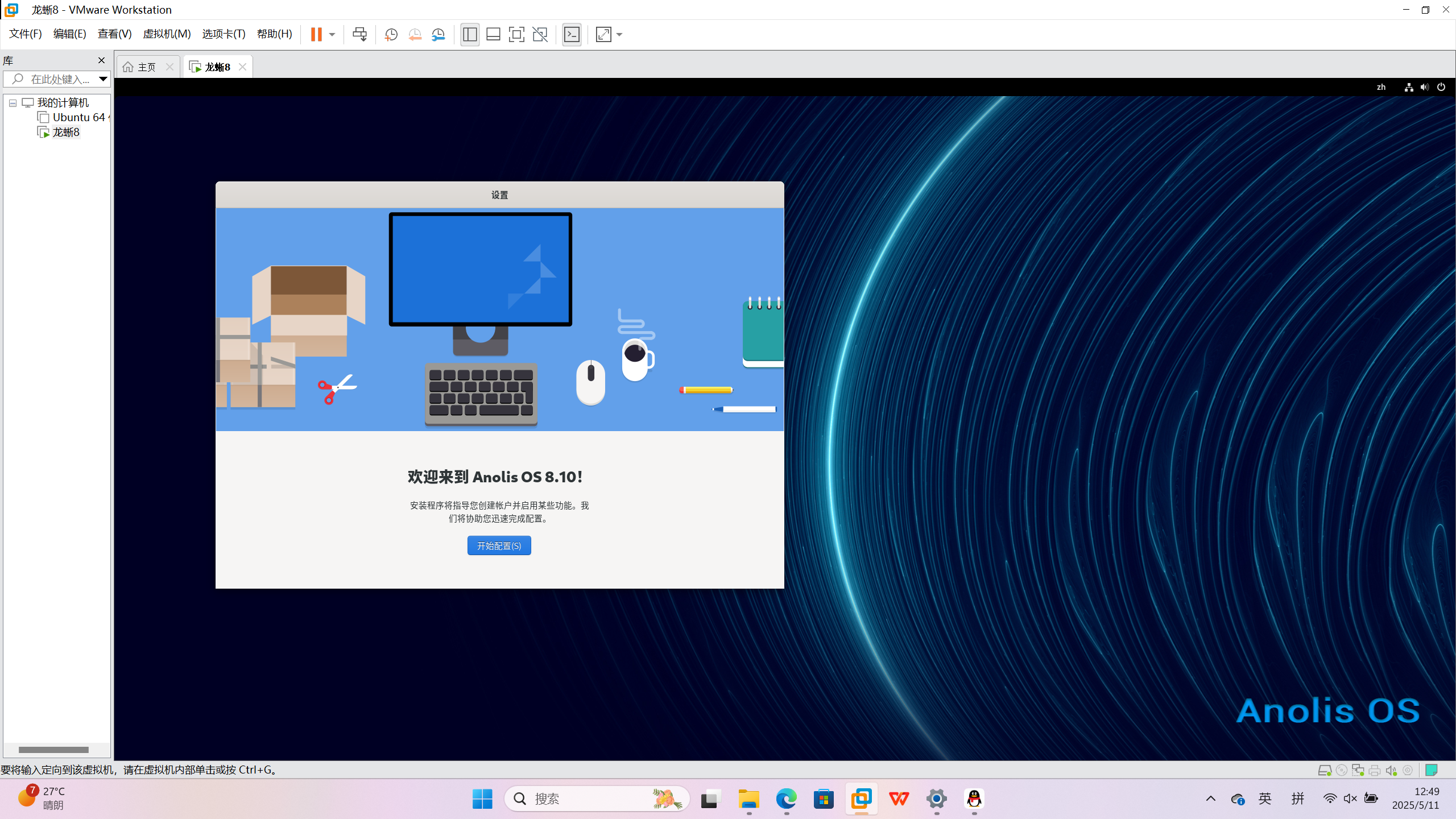Take a snapshot of this virtual machine
The height and width of the screenshot is (819, 1456).
(391, 35)
